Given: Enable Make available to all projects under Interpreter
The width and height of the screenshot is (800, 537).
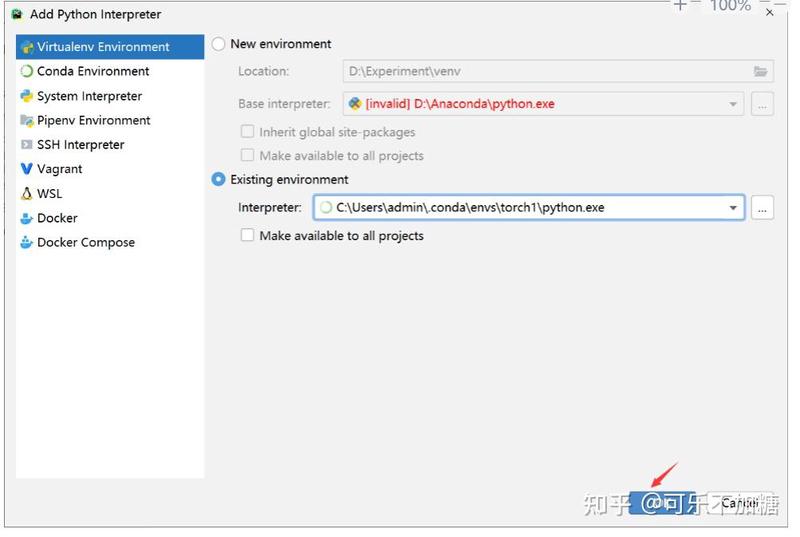Looking at the screenshot, I should pos(247,236).
